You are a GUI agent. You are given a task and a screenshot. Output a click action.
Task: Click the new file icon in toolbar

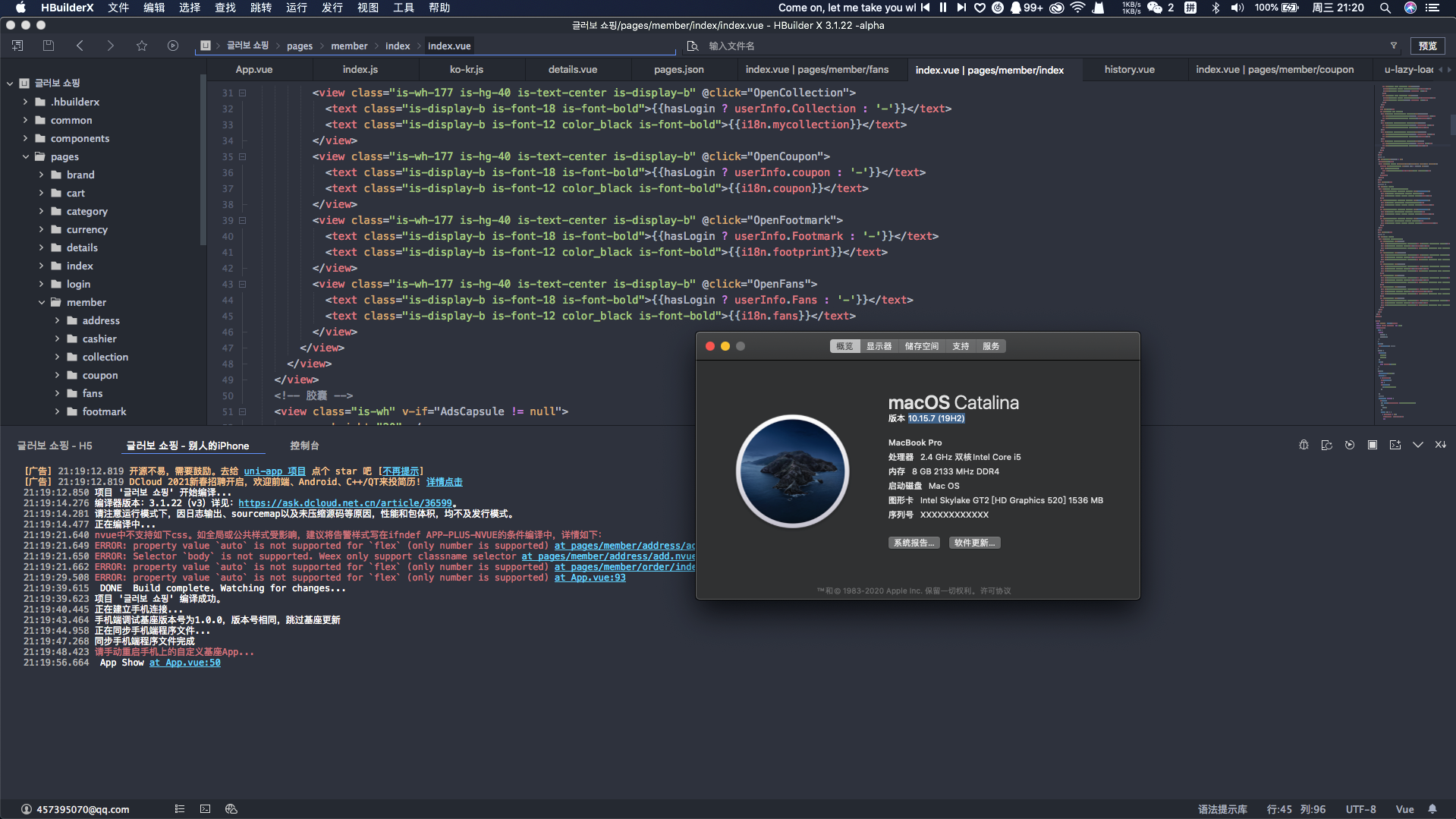click(17, 46)
